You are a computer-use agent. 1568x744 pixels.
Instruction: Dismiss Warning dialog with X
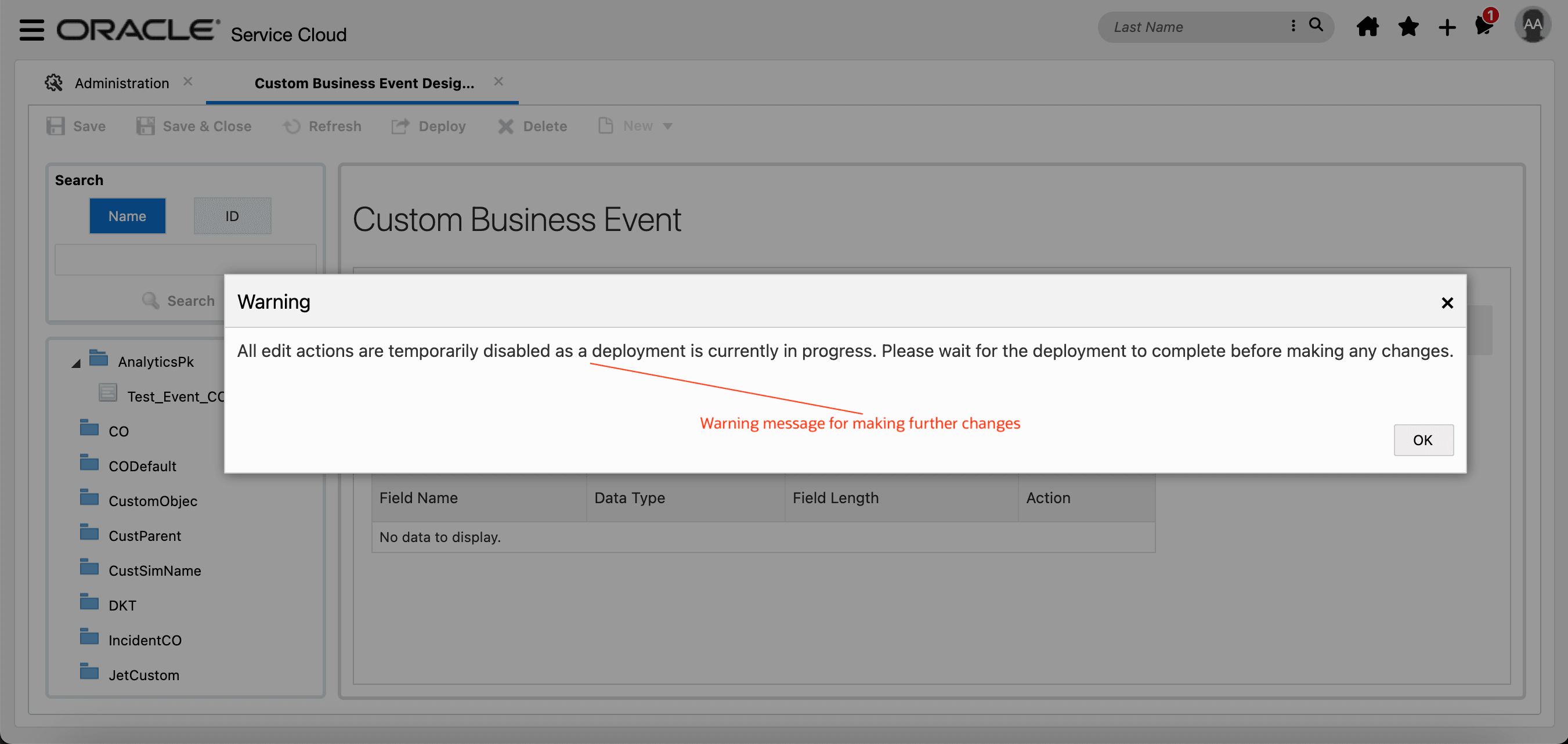[x=1447, y=302]
